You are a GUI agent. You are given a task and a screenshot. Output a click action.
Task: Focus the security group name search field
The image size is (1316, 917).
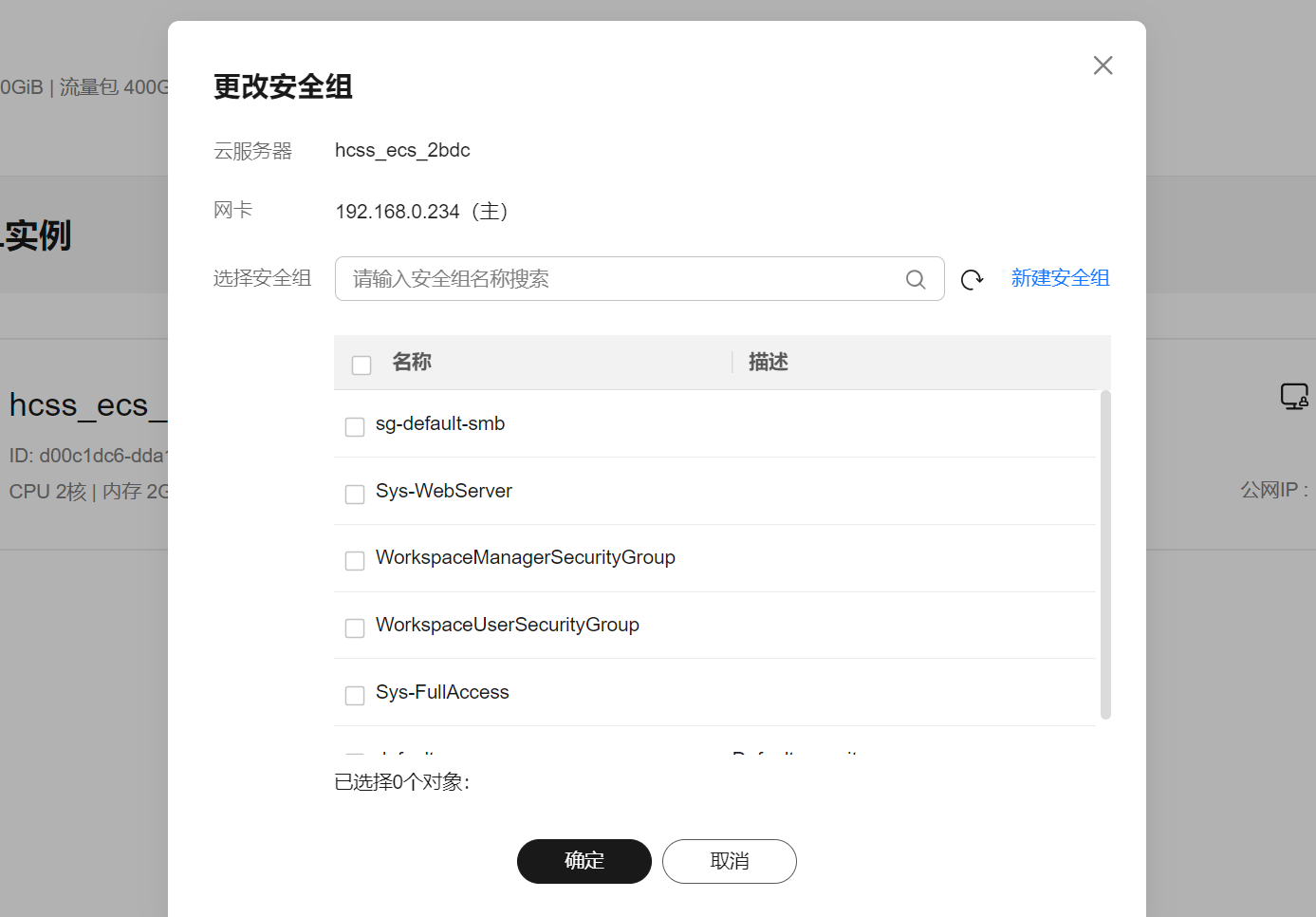(x=639, y=278)
